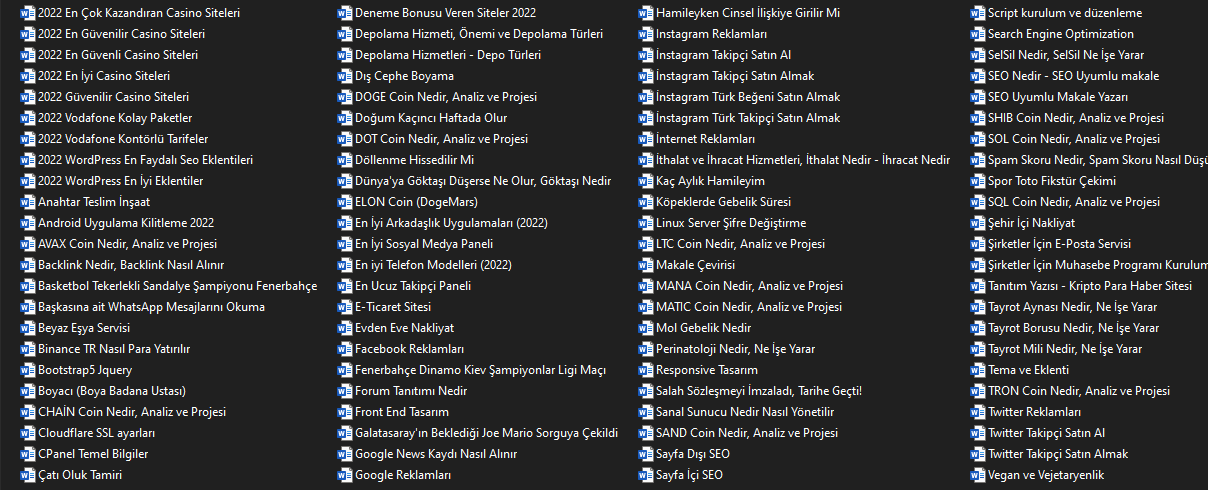Click the Word icon beside 'Hamileyken Cinsel İlişkiye Girilir Mi'
Screen dimensions: 1208x490
pos(646,13)
